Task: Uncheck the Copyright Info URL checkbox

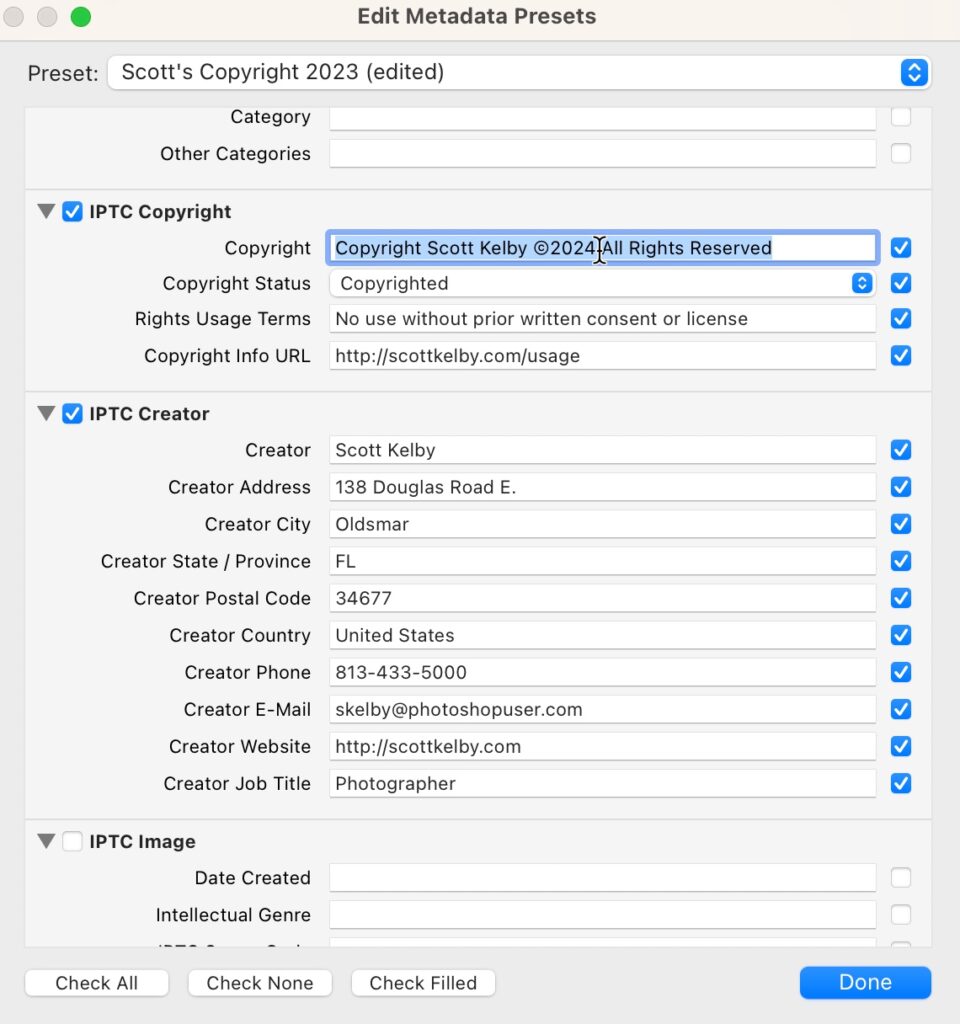Action: [x=901, y=356]
